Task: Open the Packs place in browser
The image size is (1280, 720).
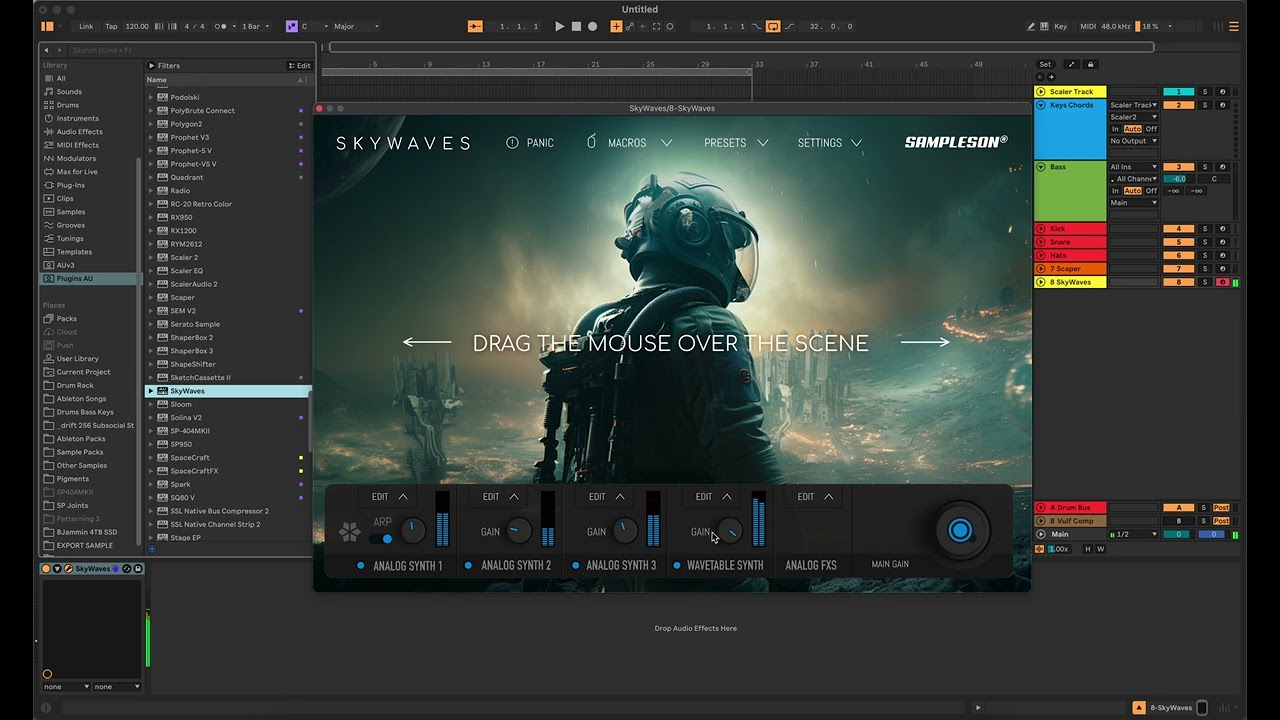Action: 66,319
